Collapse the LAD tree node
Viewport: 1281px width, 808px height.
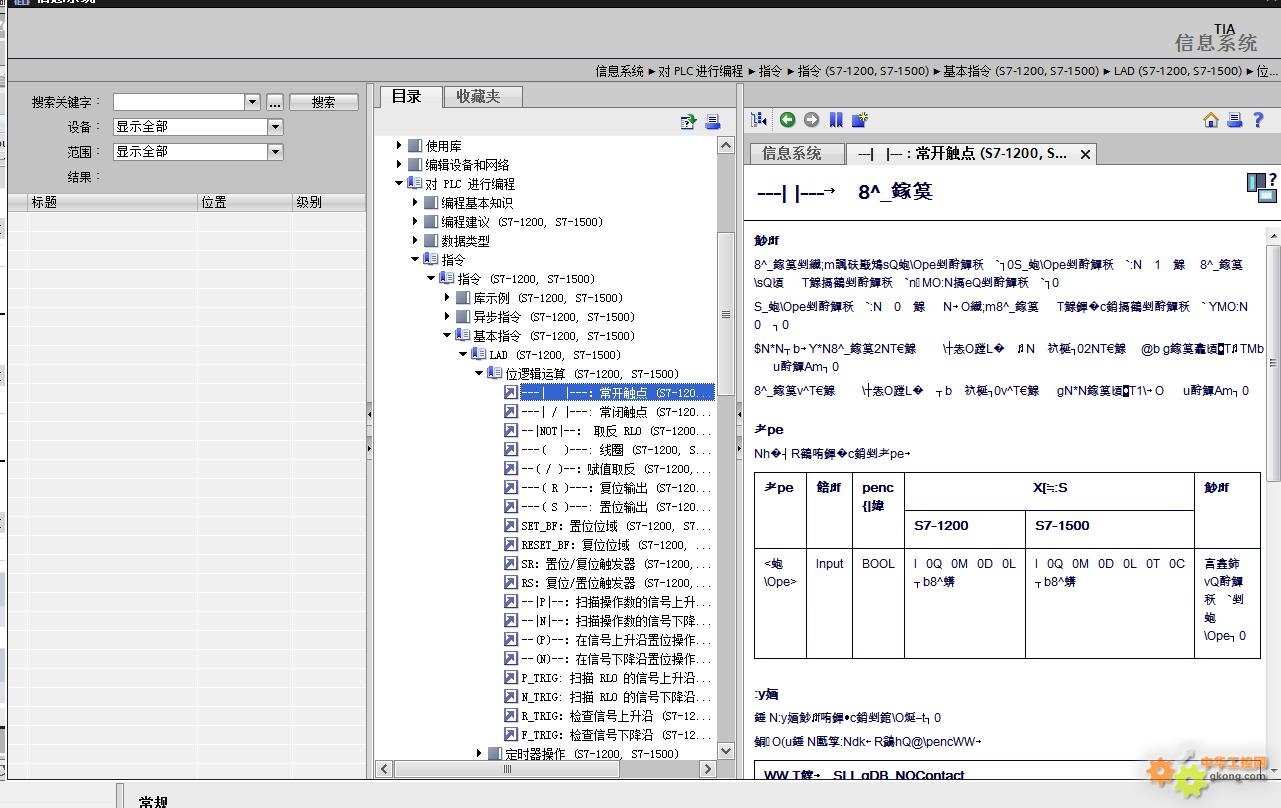463,355
